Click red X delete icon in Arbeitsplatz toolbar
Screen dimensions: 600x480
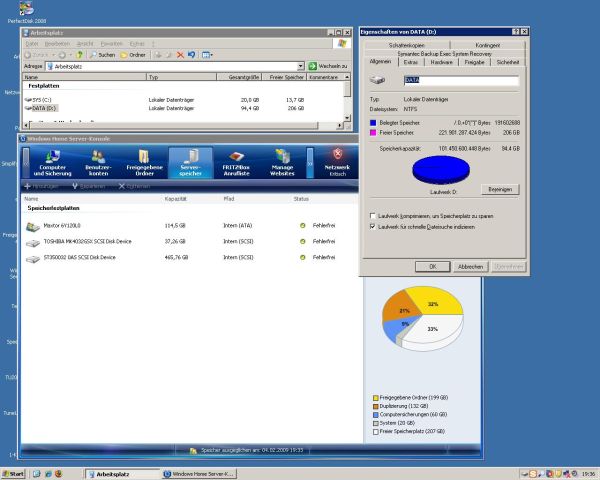(180, 55)
